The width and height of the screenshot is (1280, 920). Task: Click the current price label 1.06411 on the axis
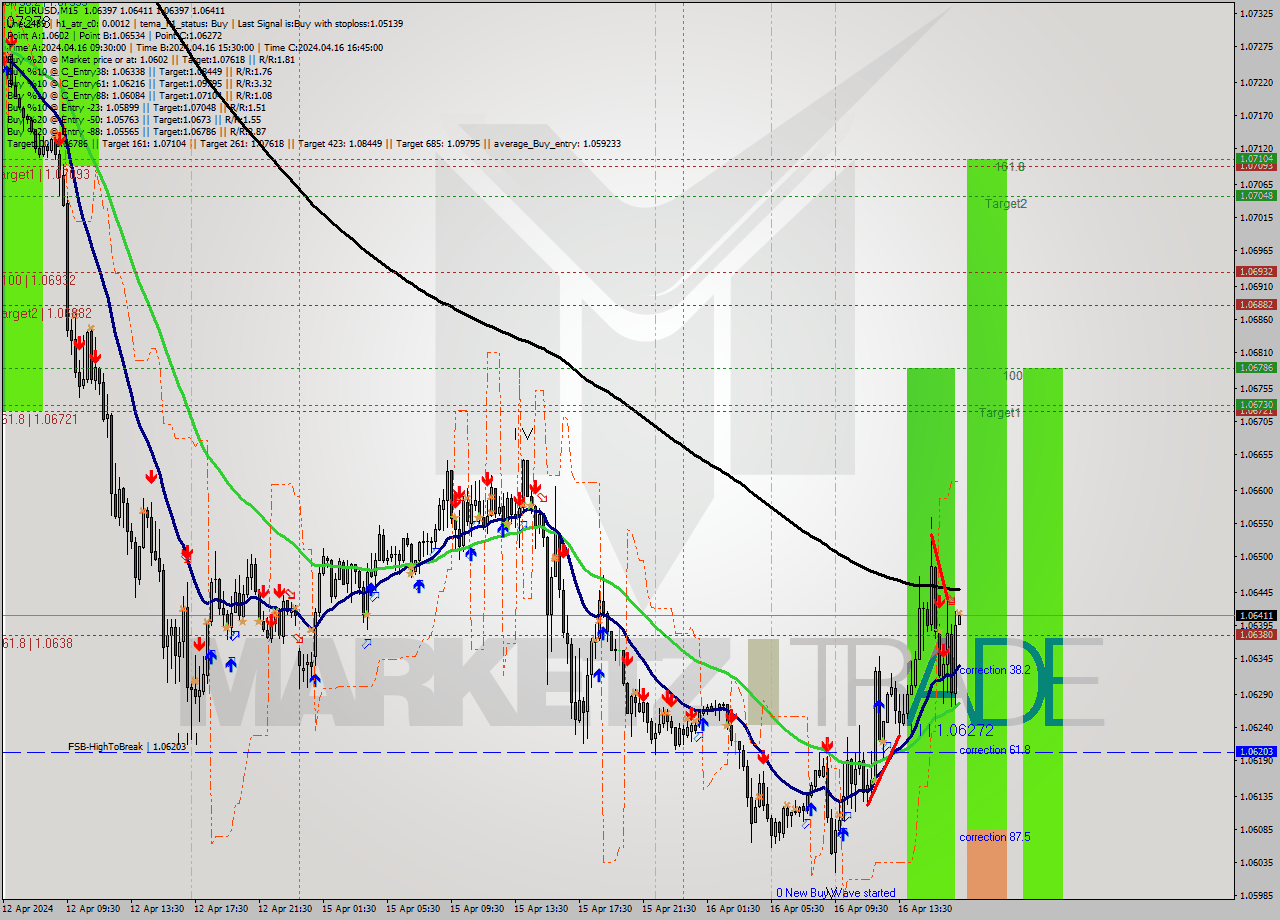pos(1255,615)
